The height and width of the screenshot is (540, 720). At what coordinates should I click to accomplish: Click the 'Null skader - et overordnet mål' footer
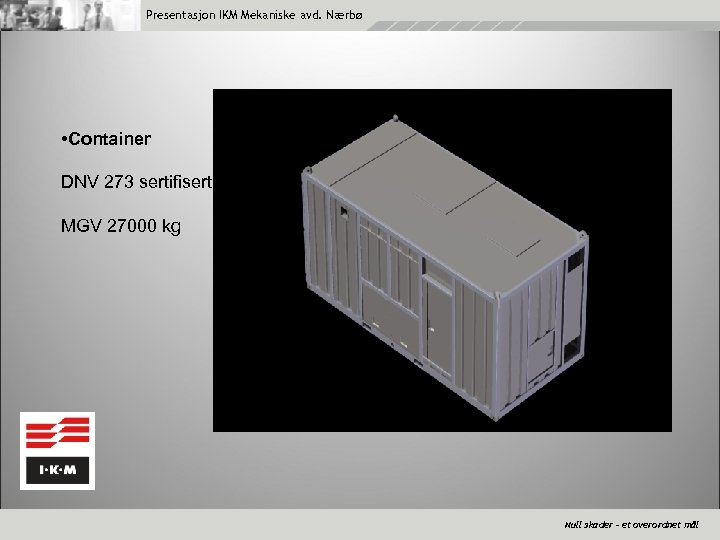[x=631, y=524]
